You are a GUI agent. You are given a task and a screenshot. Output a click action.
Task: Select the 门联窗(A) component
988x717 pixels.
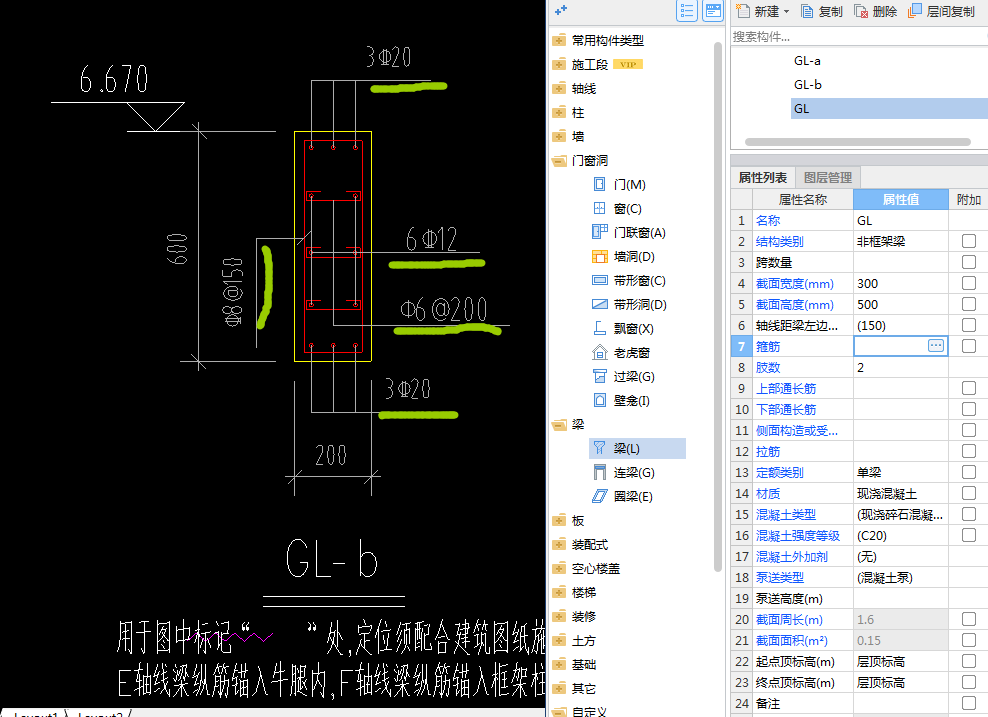point(629,232)
